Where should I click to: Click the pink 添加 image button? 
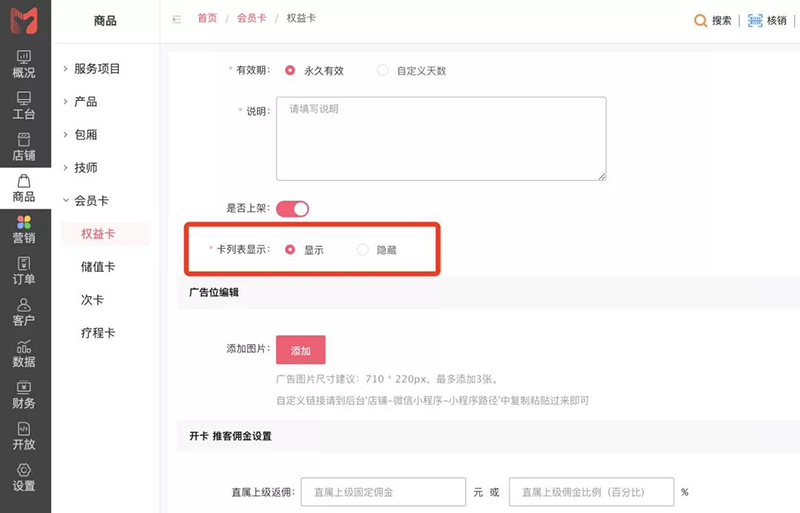pyautogui.click(x=301, y=350)
